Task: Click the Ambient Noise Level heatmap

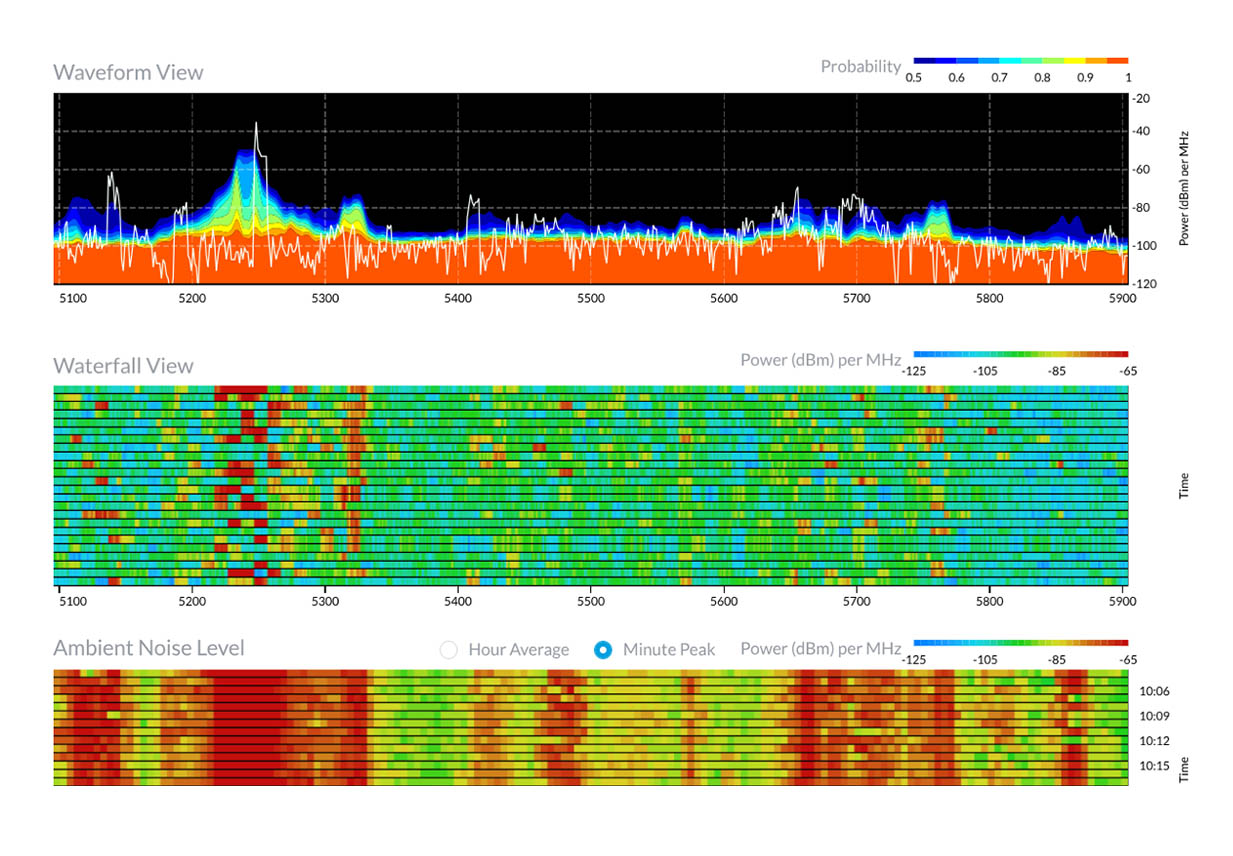Action: coord(590,728)
